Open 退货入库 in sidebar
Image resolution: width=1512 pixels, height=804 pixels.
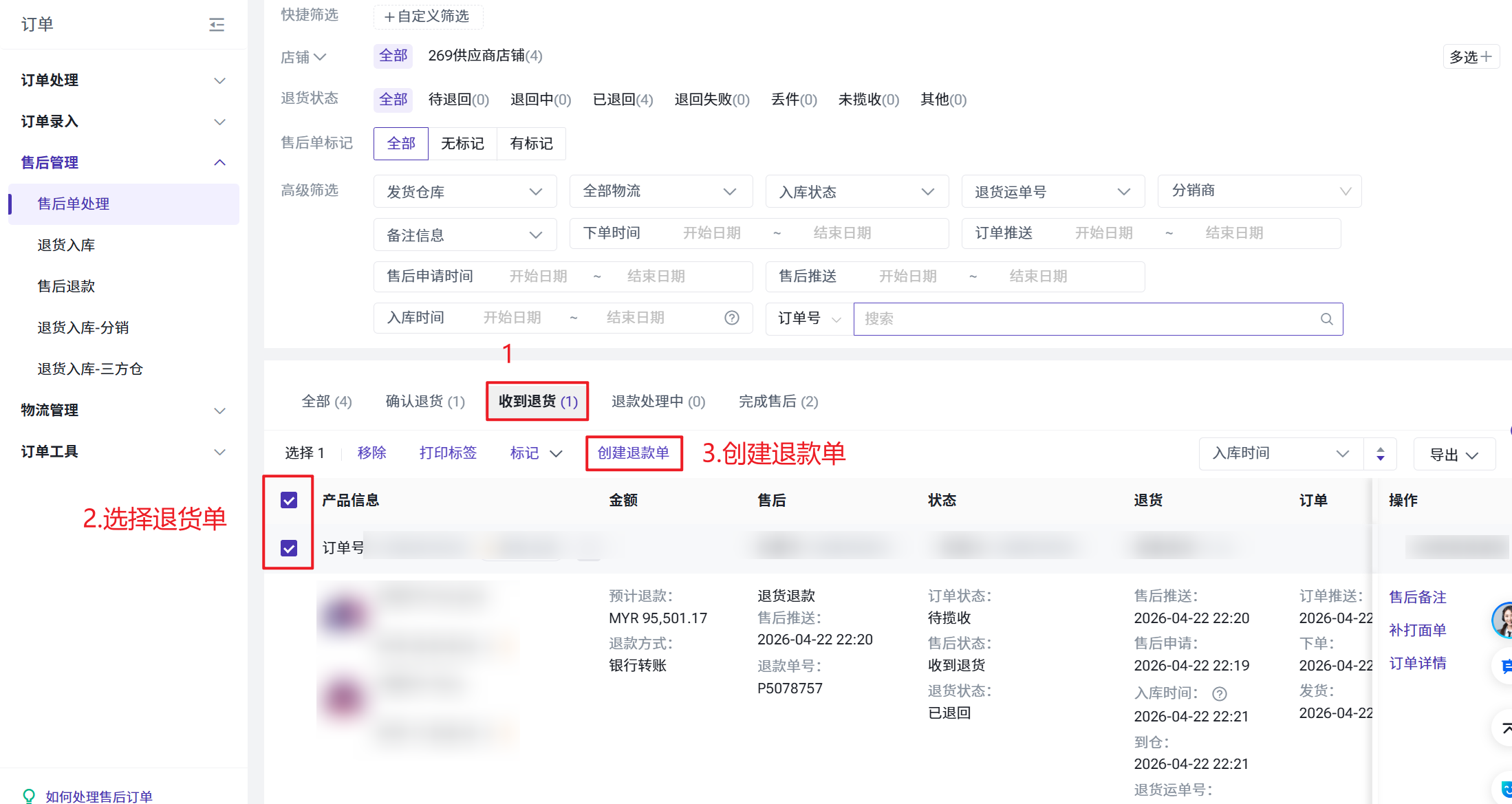coord(66,246)
